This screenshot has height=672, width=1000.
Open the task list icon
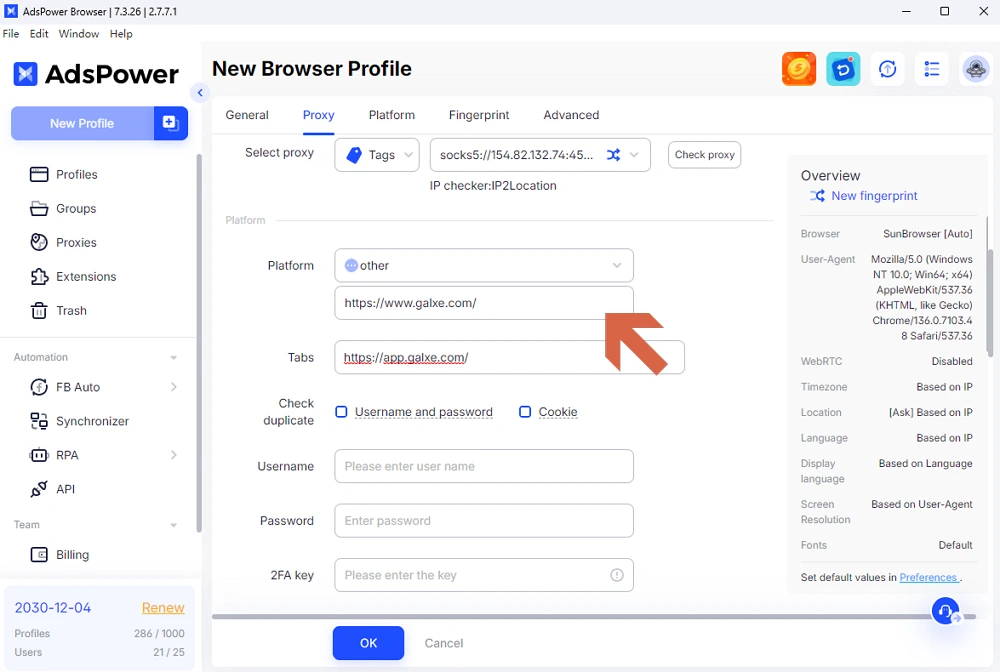coord(932,69)
